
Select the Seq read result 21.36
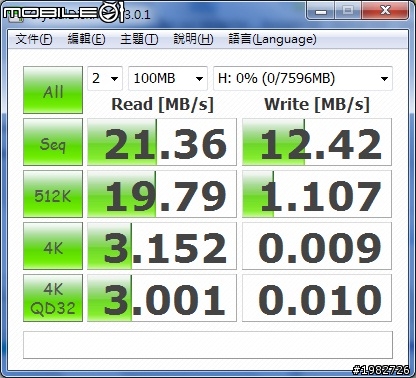point(162,142)
